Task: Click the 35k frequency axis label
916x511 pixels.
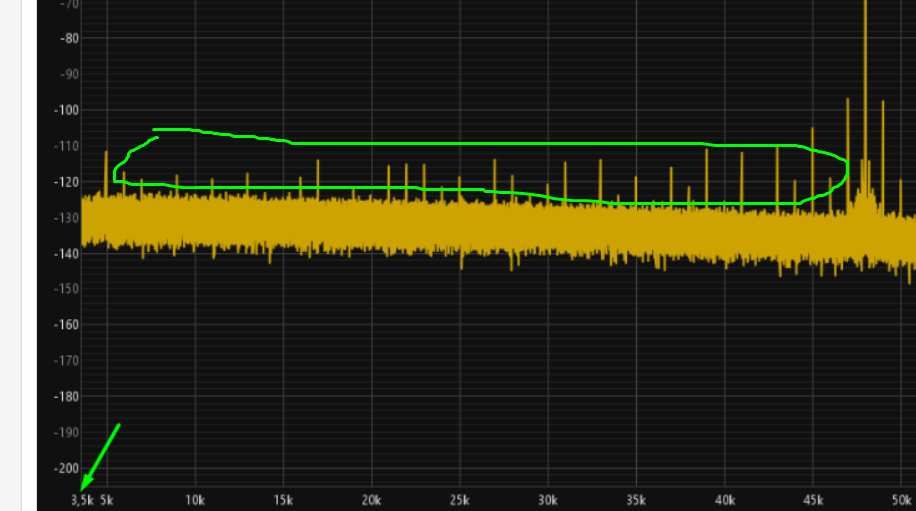Action: pyautogui.click(x=636, y=500)
